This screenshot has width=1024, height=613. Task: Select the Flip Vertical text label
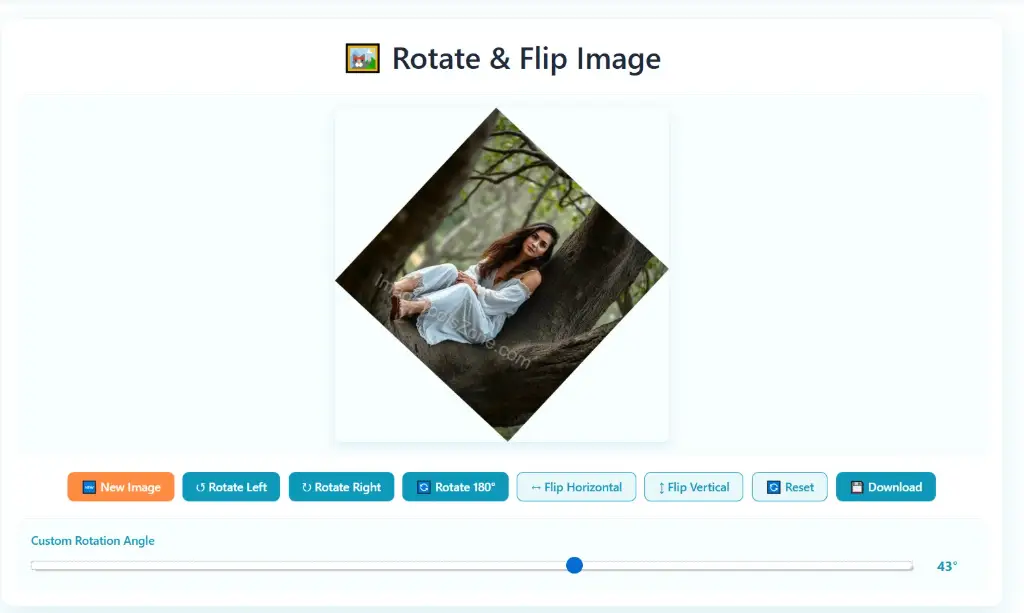click(x=698, y=487)
